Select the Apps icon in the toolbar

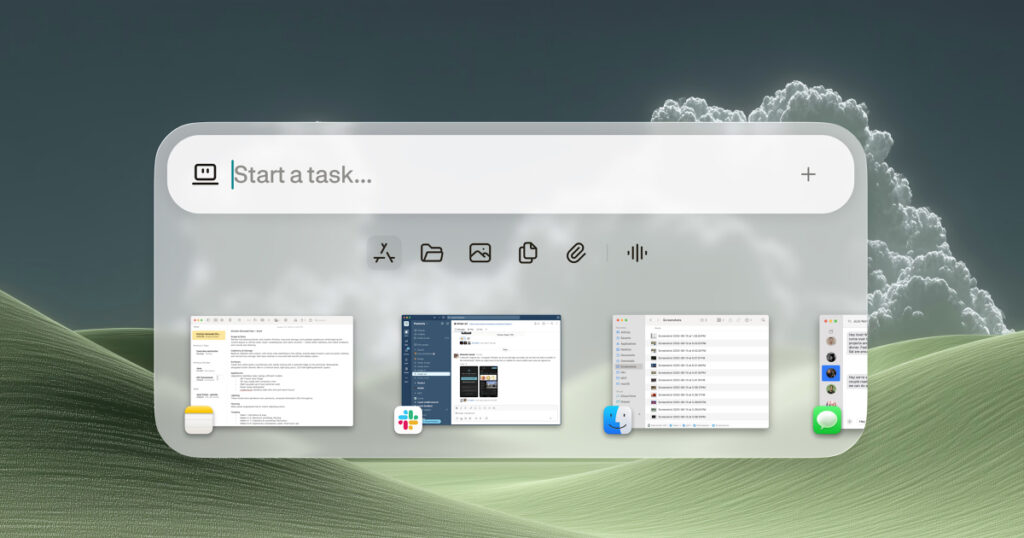[x=384, y=253]
